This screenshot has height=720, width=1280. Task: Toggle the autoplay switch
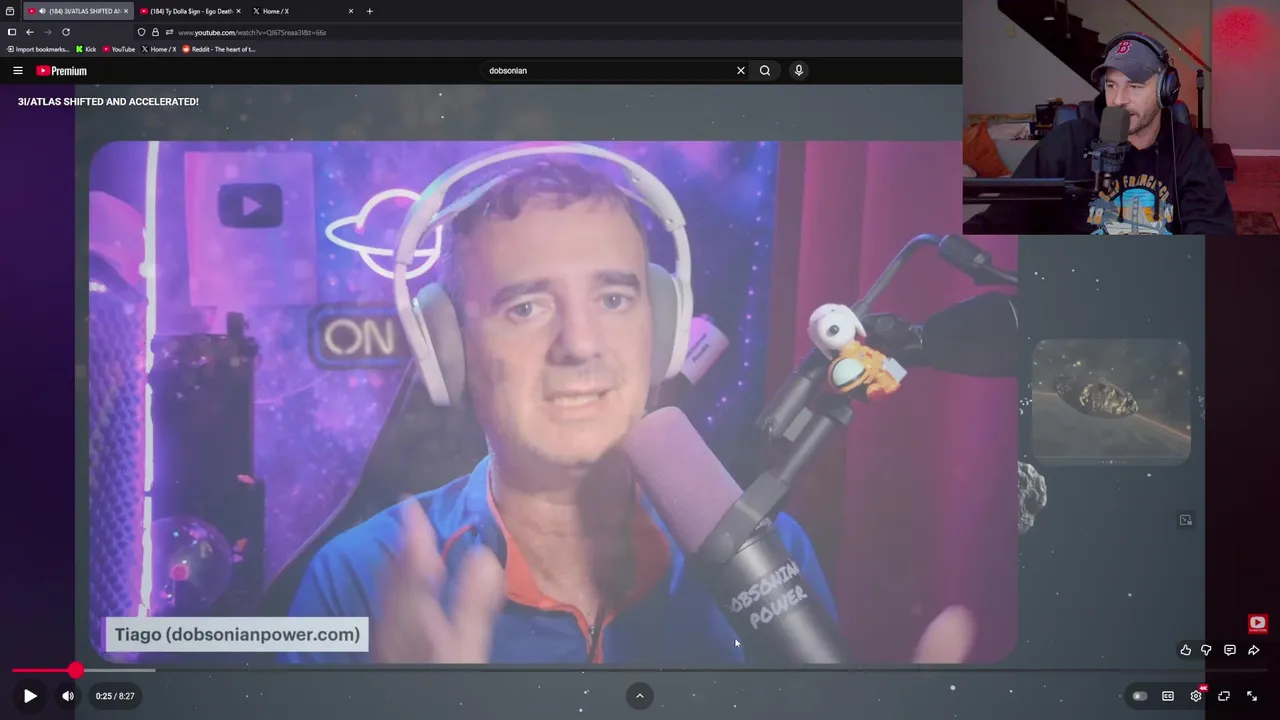coord(1139,696)
